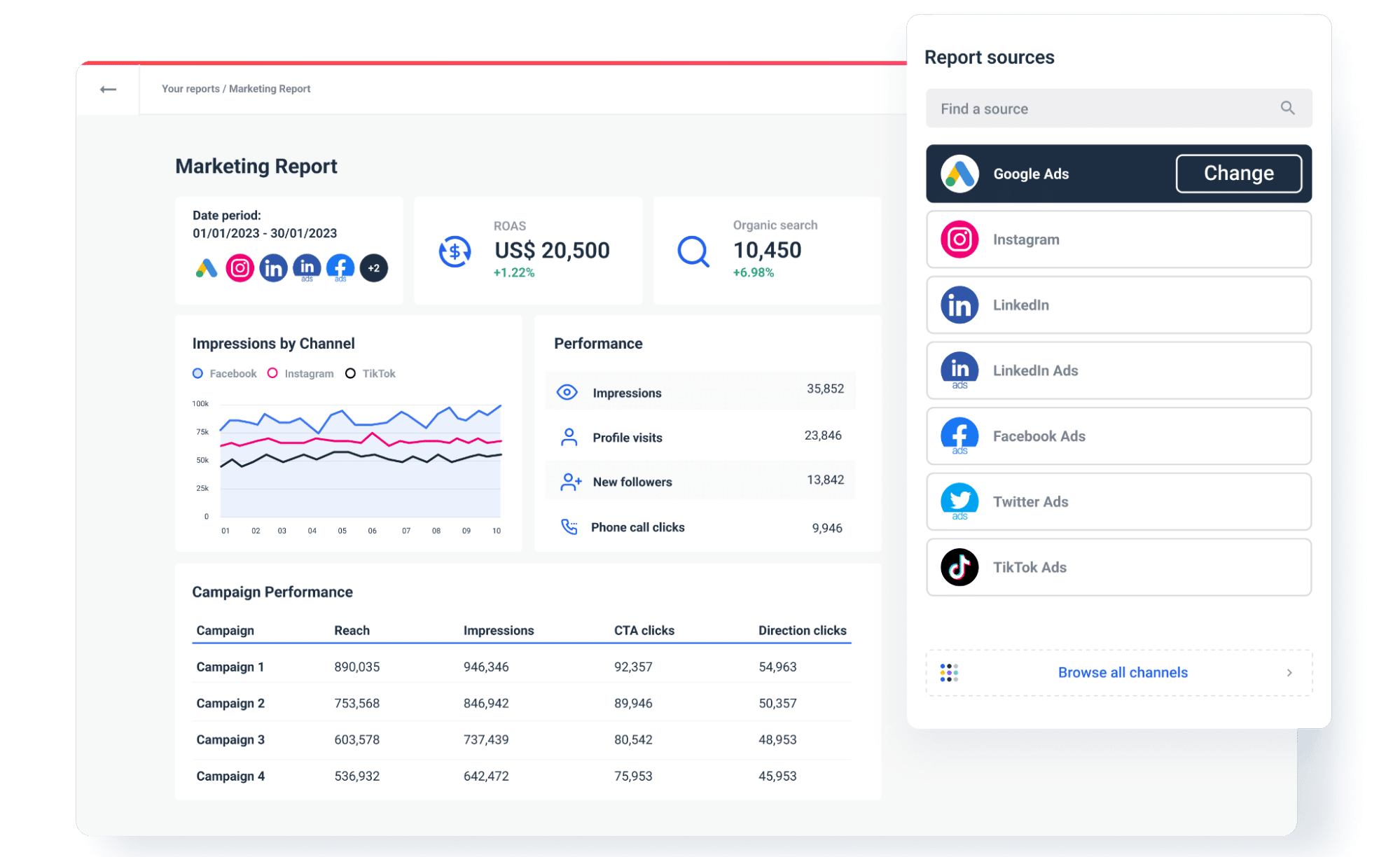Click the Phone call clicks phone icon

pyautogui.click(x=569, y=527)
